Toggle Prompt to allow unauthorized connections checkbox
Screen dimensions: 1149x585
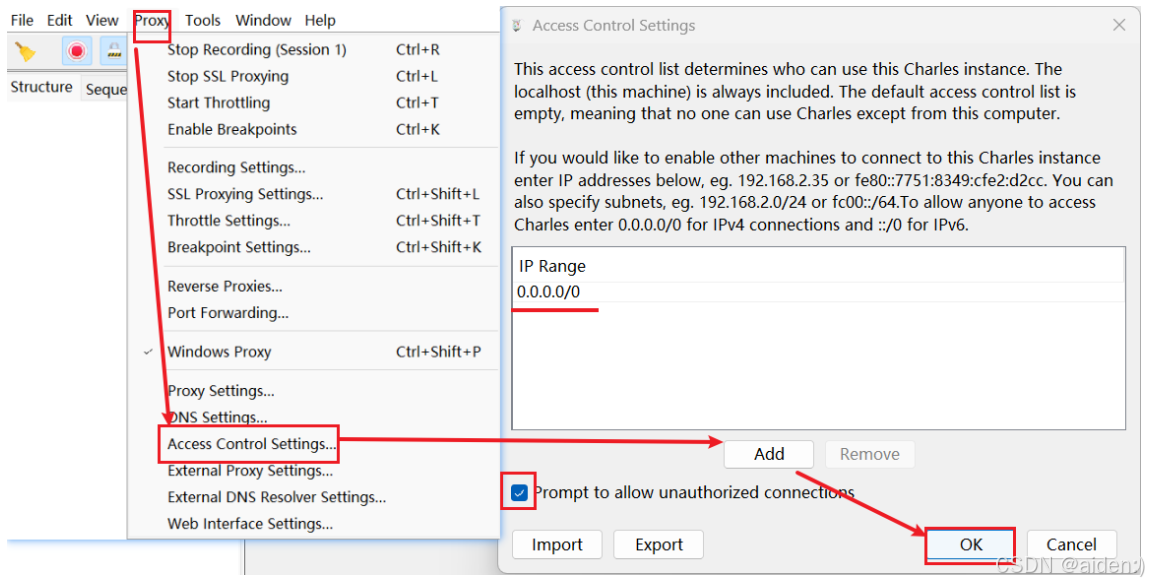click(x=519, y=492)
